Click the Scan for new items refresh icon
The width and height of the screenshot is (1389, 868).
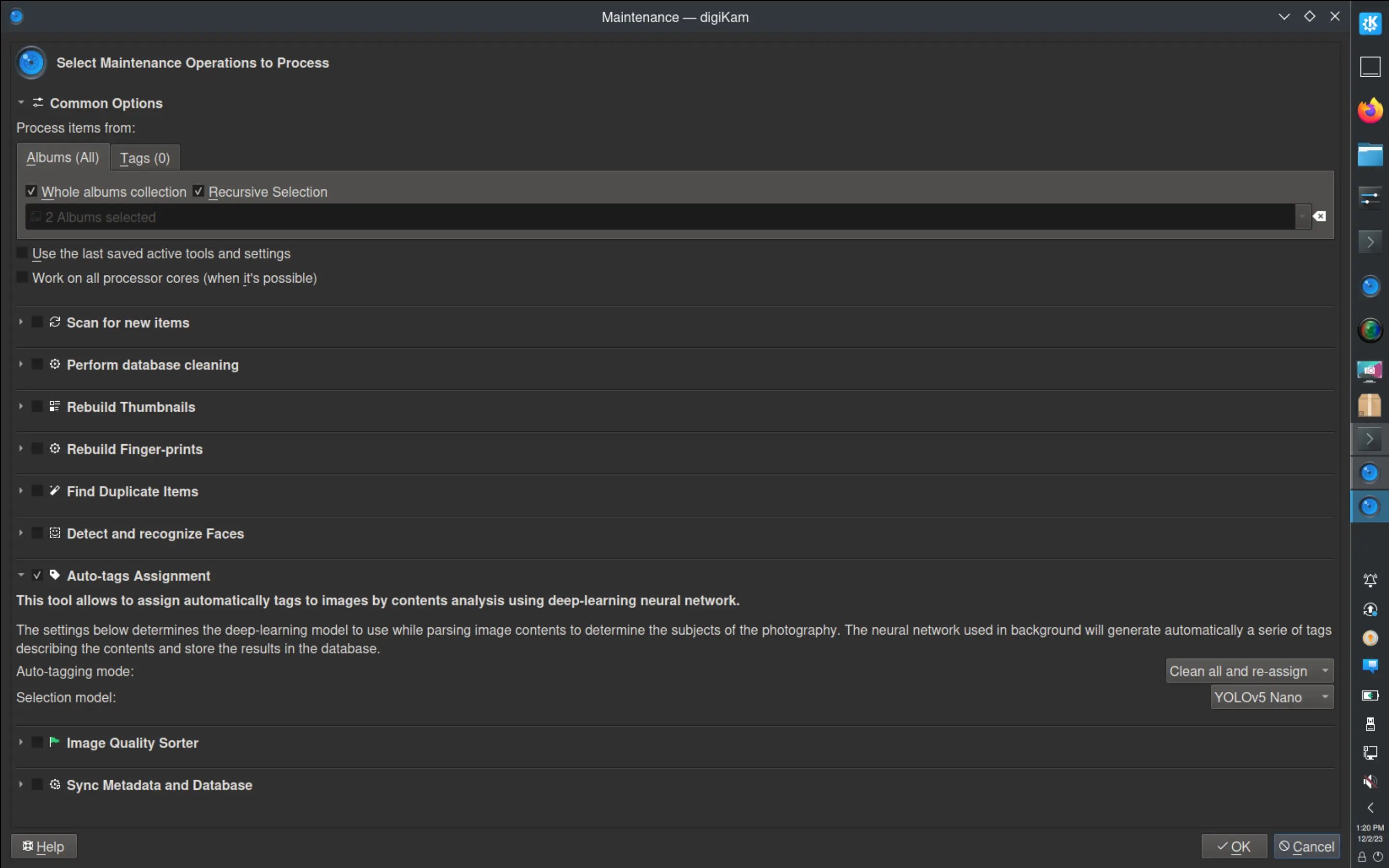(54, 322)
